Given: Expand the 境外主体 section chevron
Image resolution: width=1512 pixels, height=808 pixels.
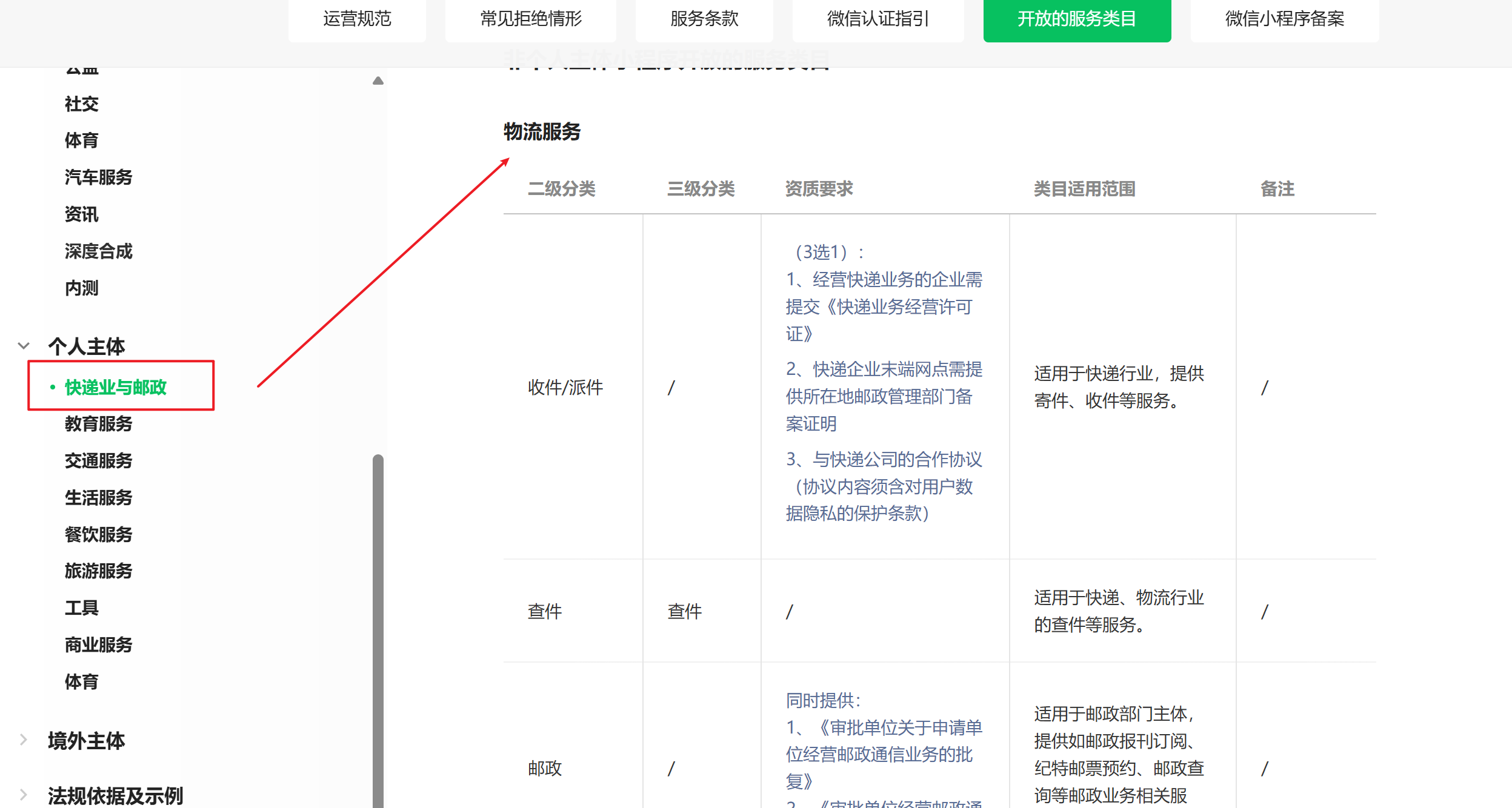Looking at the screenshot, I should [x=24, y=740].
